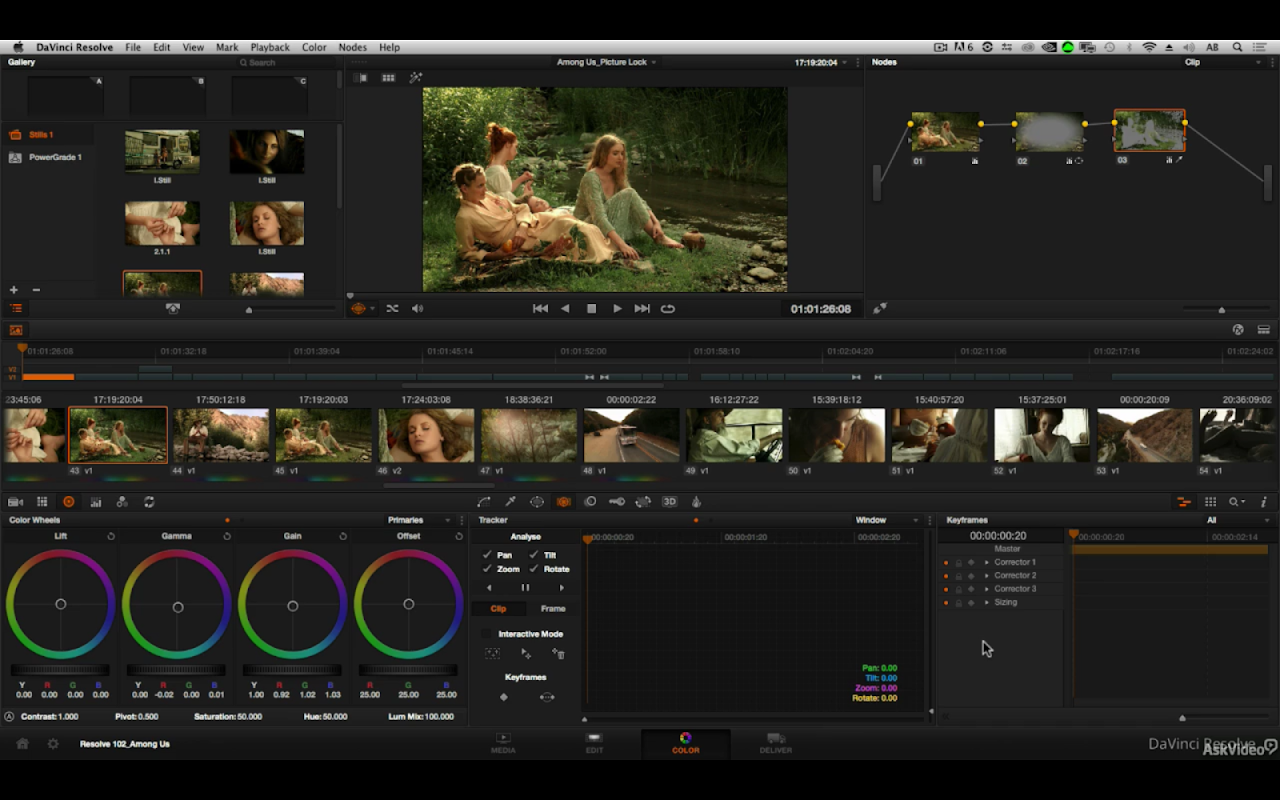Open the Curves palette
Viewport: 1280px width, 800px height.
click(484, 502)
